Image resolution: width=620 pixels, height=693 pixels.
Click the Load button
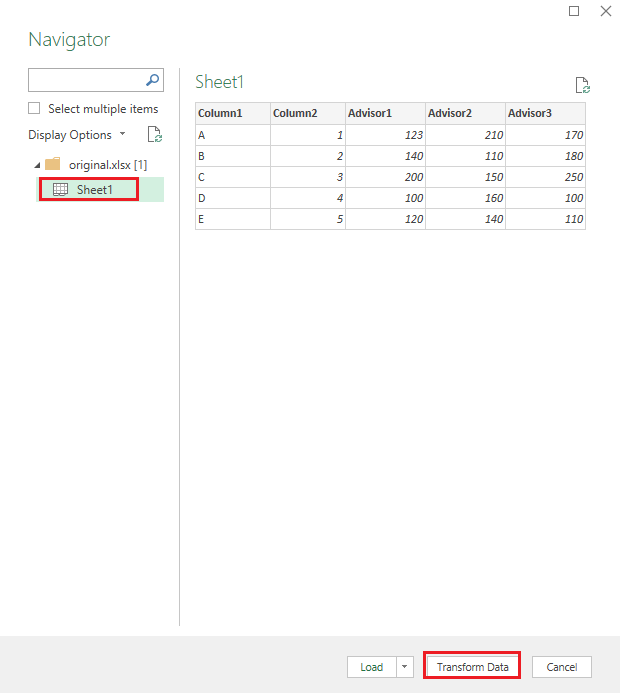pos(372,667)
